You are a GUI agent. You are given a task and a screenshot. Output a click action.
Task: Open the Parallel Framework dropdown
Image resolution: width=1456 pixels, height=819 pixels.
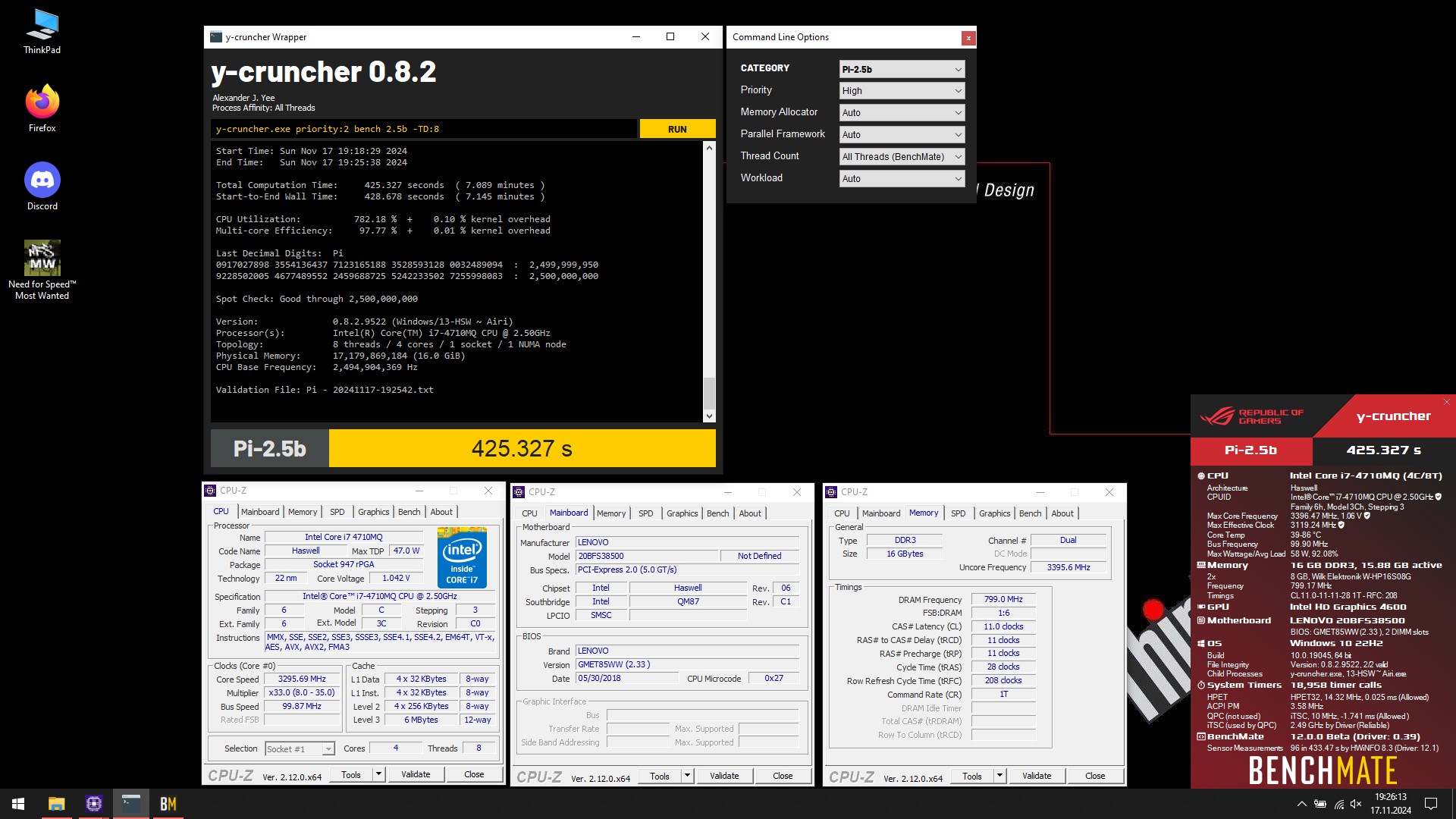click(x=902, y=135)
